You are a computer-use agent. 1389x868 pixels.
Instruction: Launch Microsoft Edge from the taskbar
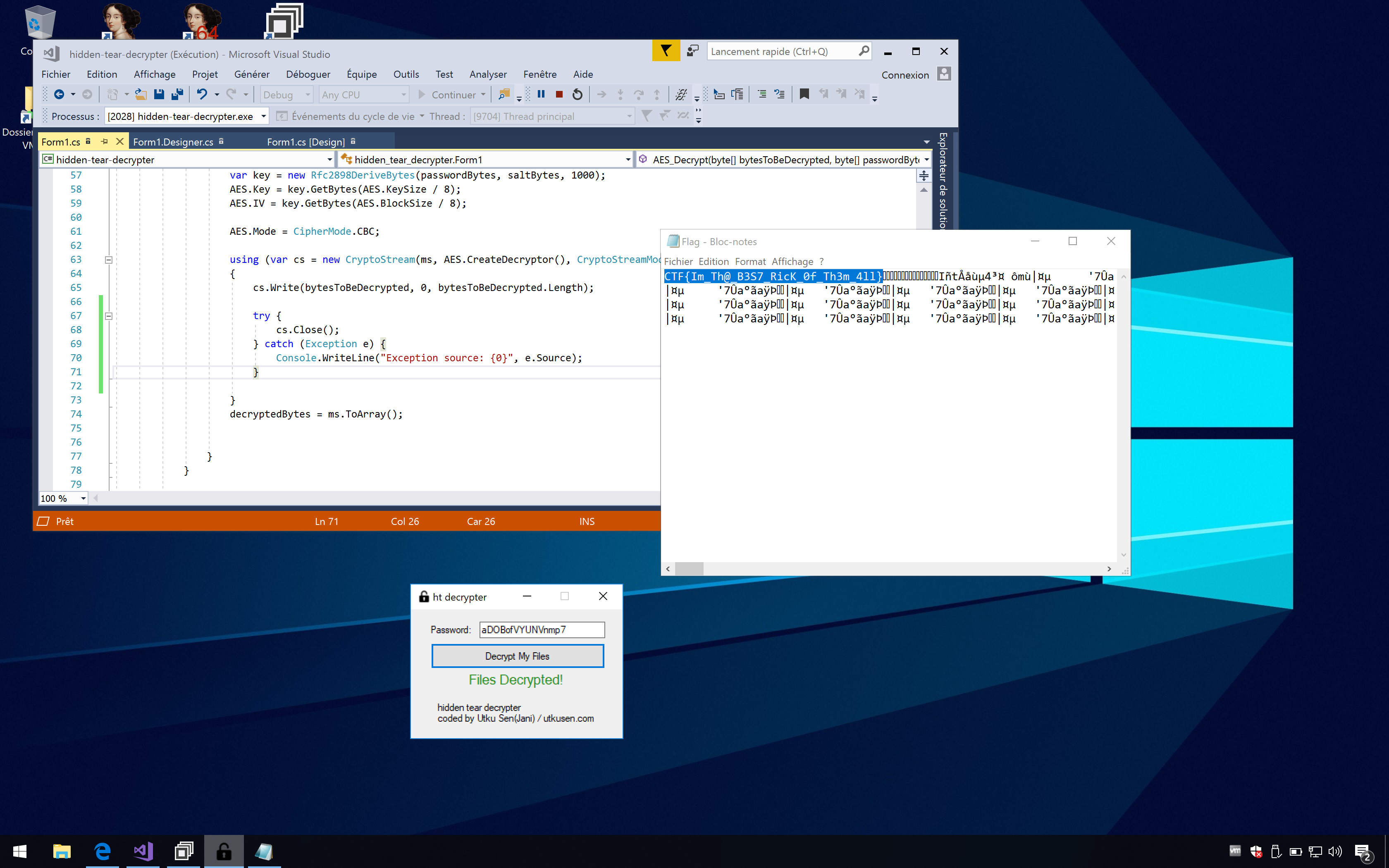pyautogui.click(x=103, y=851)
